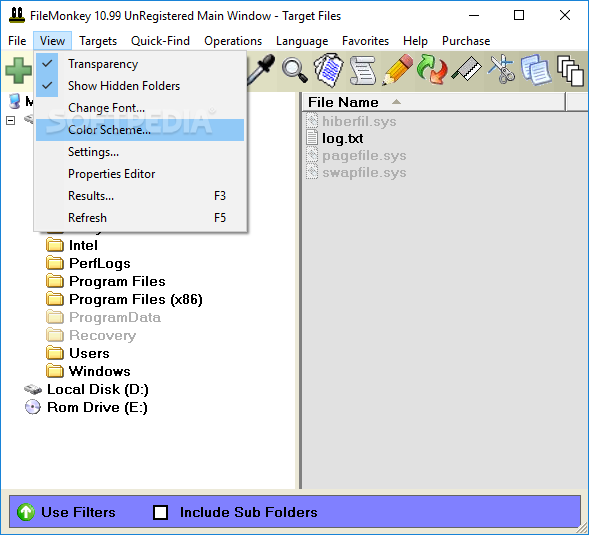Select hiberfil.sys in file list

[359, 121]
